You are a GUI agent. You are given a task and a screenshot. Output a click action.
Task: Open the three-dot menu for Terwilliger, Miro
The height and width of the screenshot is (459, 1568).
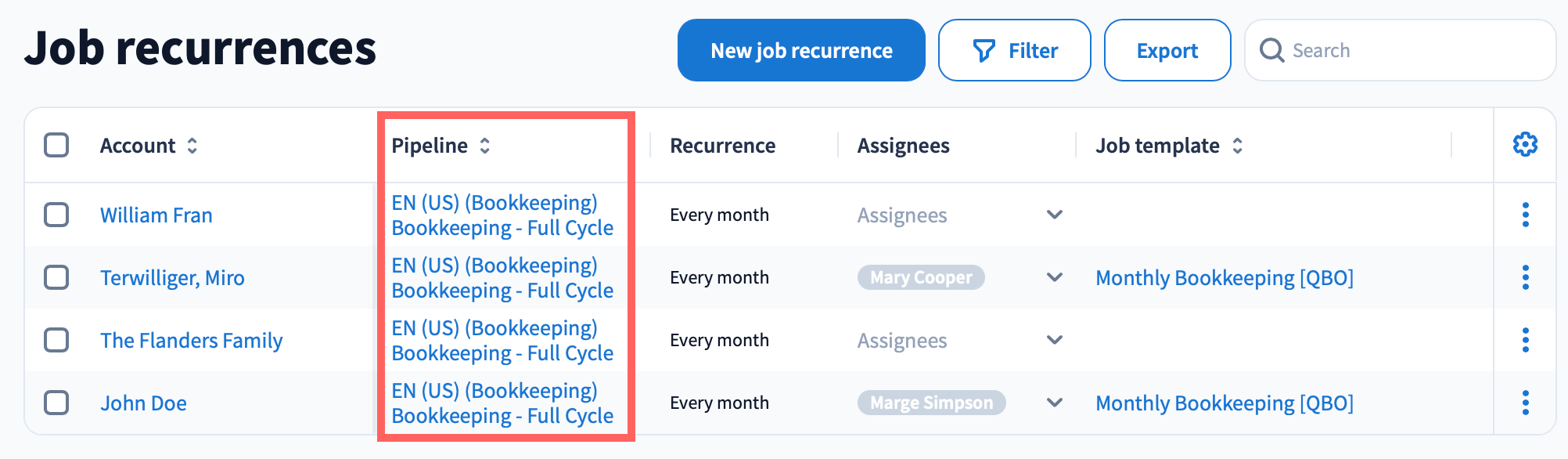point(1525,277)
